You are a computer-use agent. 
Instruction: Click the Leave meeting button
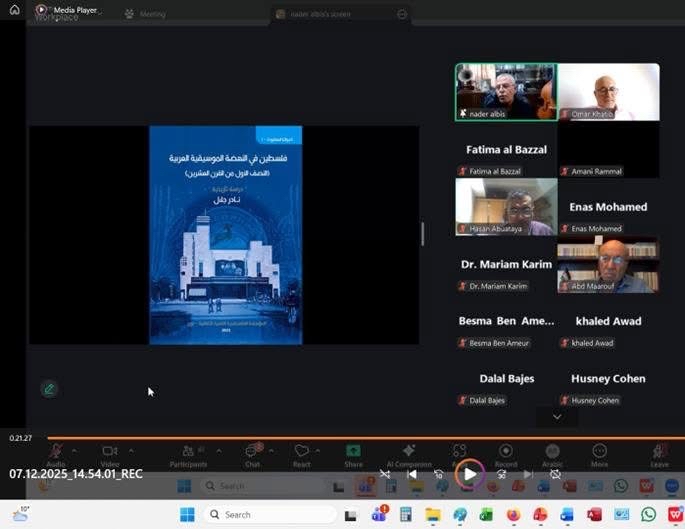pos(659,452)
